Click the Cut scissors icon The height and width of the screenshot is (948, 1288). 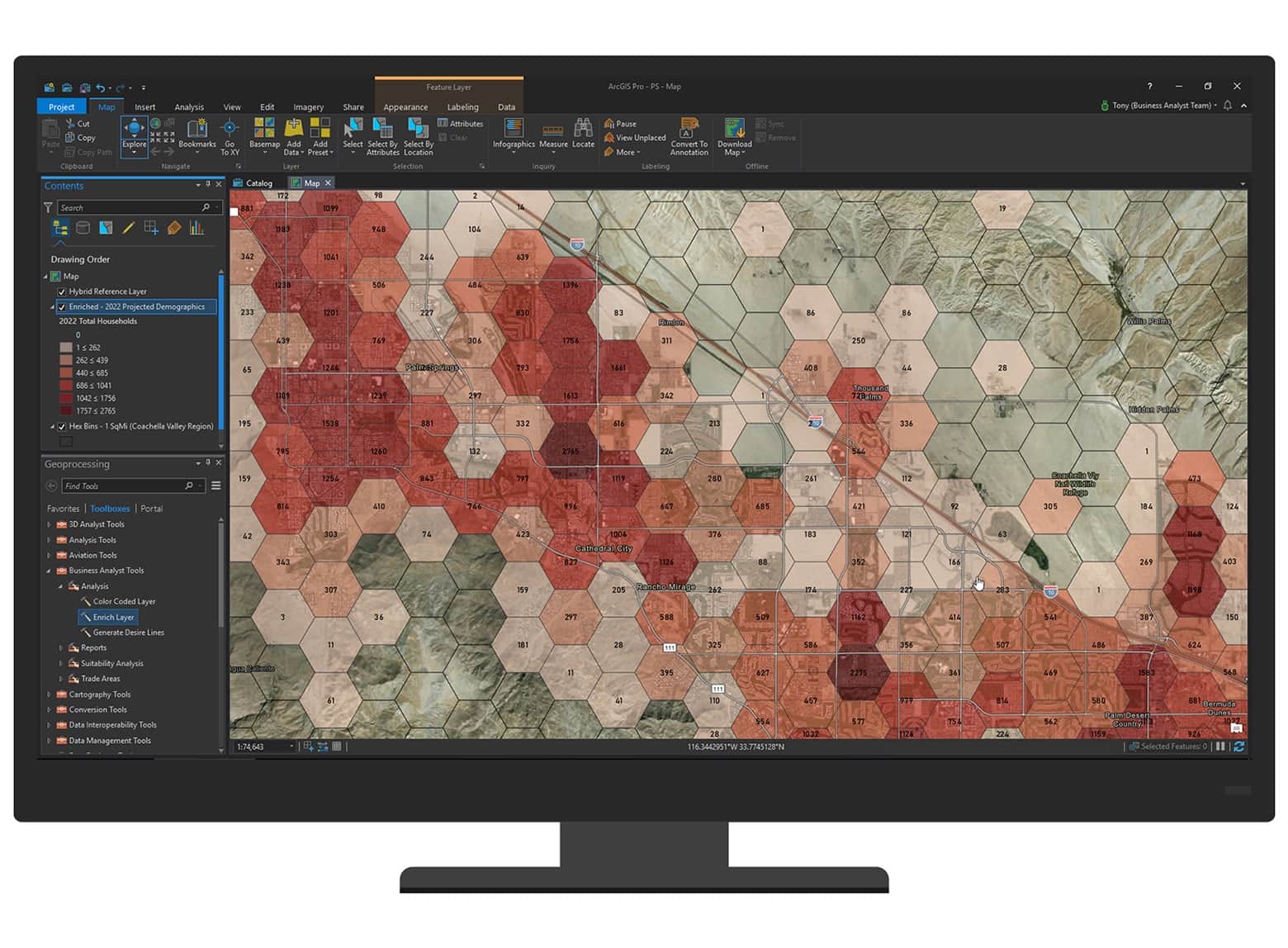71,123
